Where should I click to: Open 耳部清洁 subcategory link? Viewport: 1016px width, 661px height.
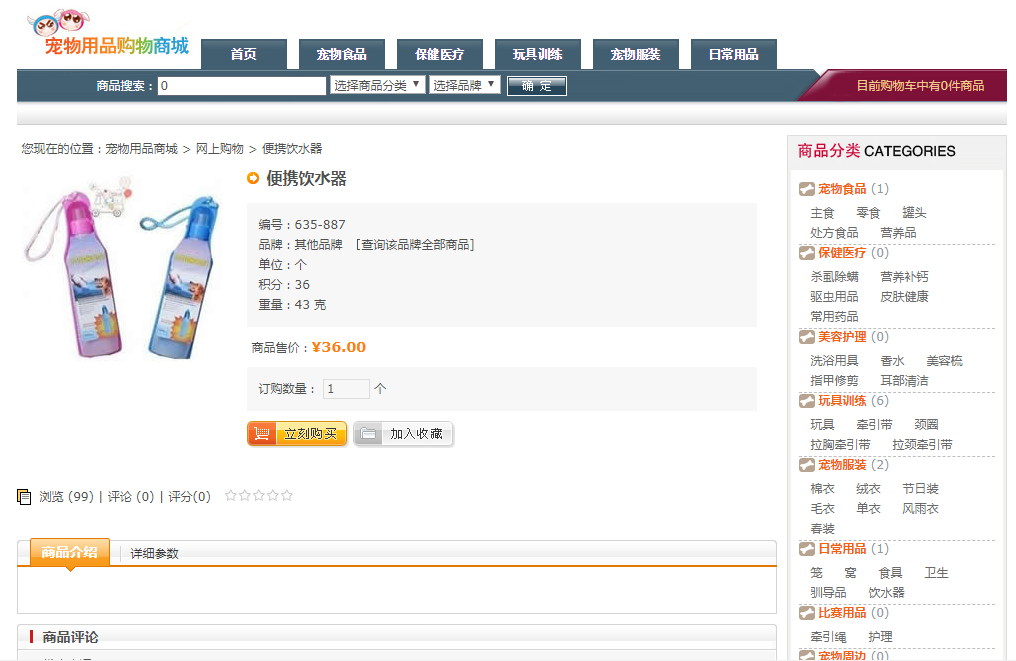[x=905, y=381]
